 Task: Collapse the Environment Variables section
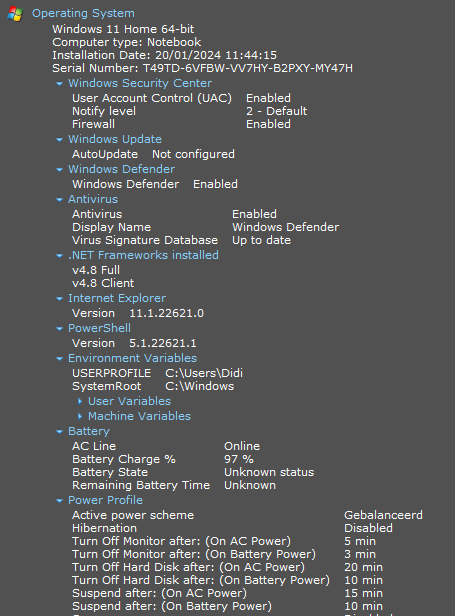click(59, 359)
